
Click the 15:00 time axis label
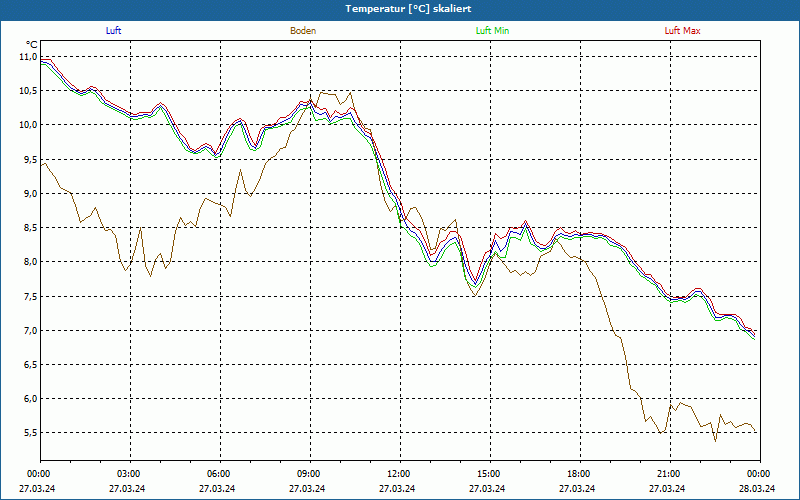pos(490,474)
